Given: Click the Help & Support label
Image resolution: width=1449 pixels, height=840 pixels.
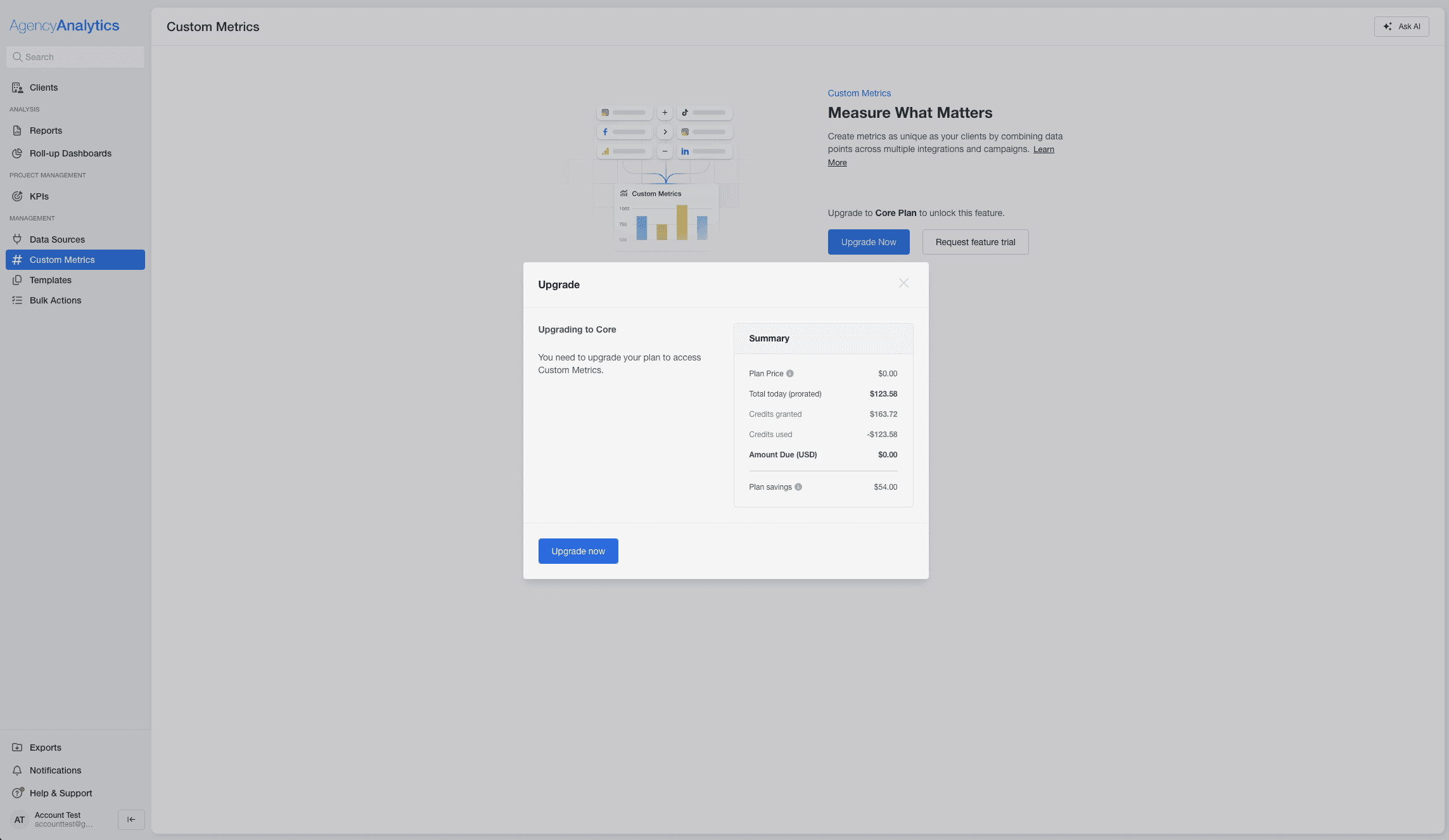Looking at the screenshot, I should coord(61,793).
